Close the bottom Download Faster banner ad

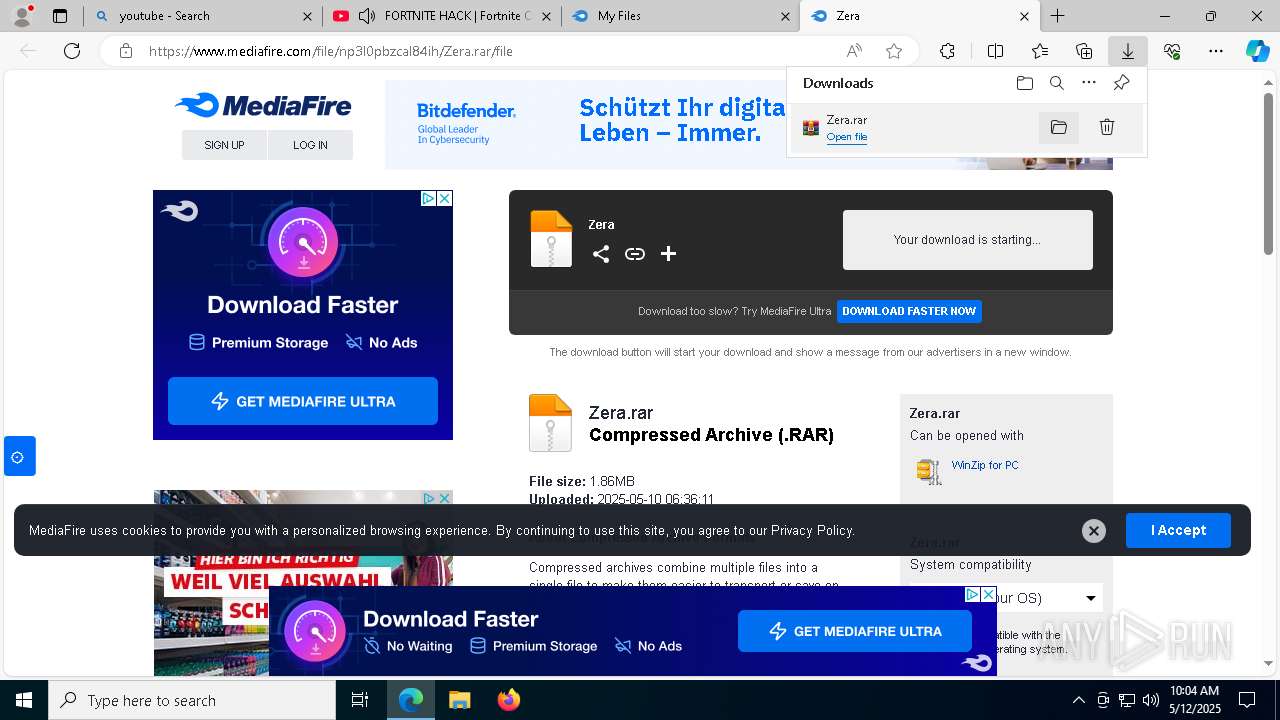pyautogui.click(x=988, y=595)
